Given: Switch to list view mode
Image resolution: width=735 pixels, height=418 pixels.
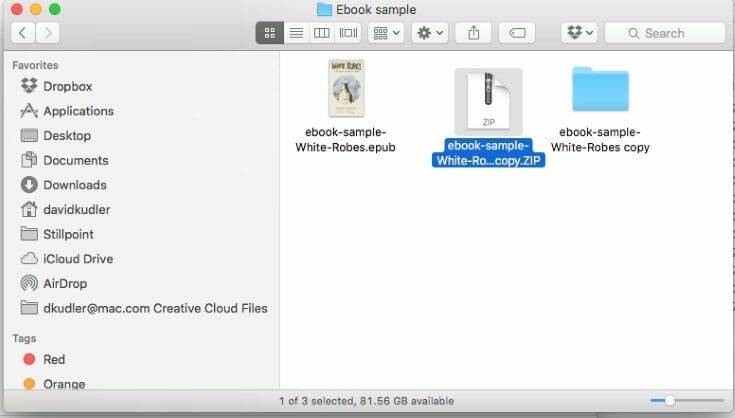Looking at the screenshot, I should 296,33.
